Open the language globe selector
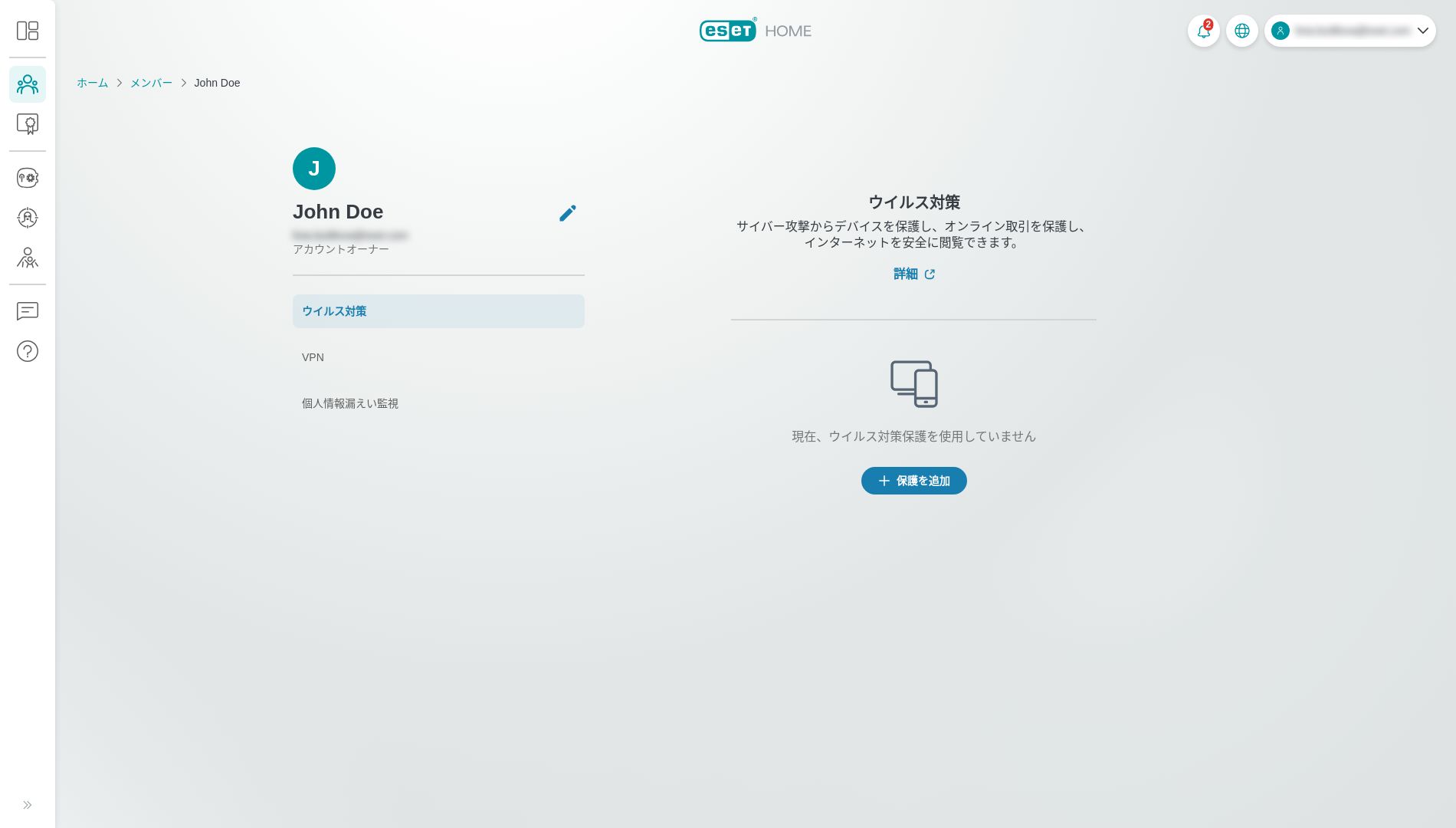1456x828 pixels. click(x=1241, y=31)
